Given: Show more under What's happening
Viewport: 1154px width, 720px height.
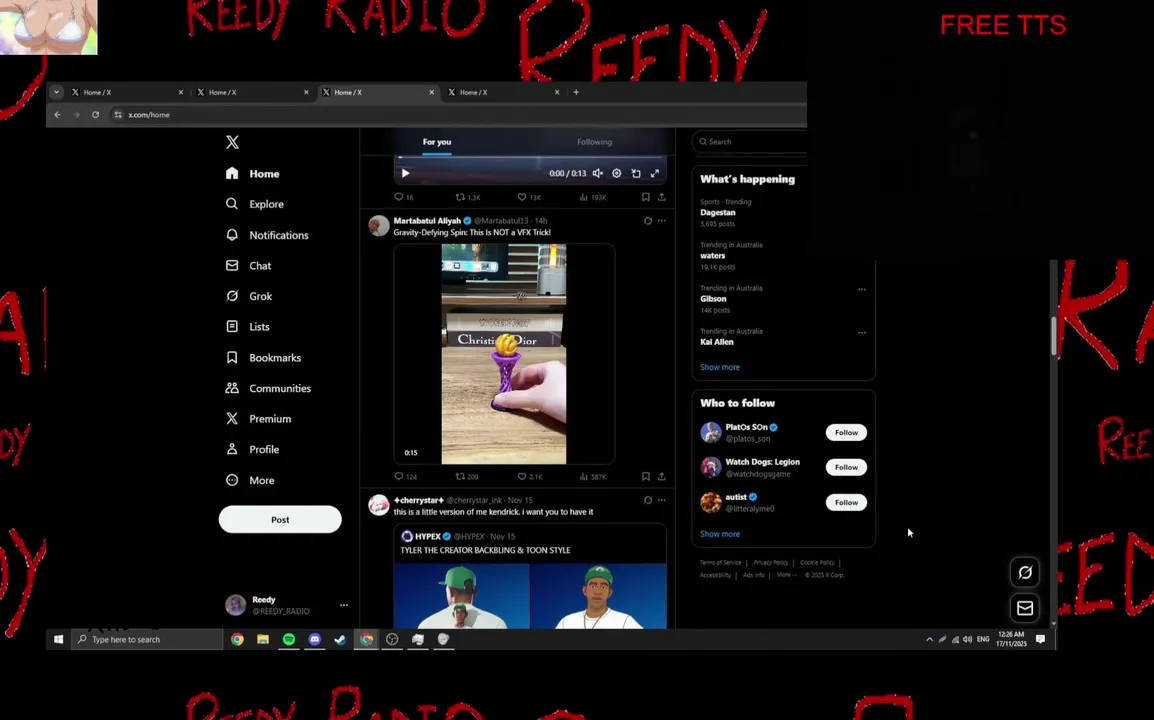Looking at the screenshot, I should coord(720,367).
